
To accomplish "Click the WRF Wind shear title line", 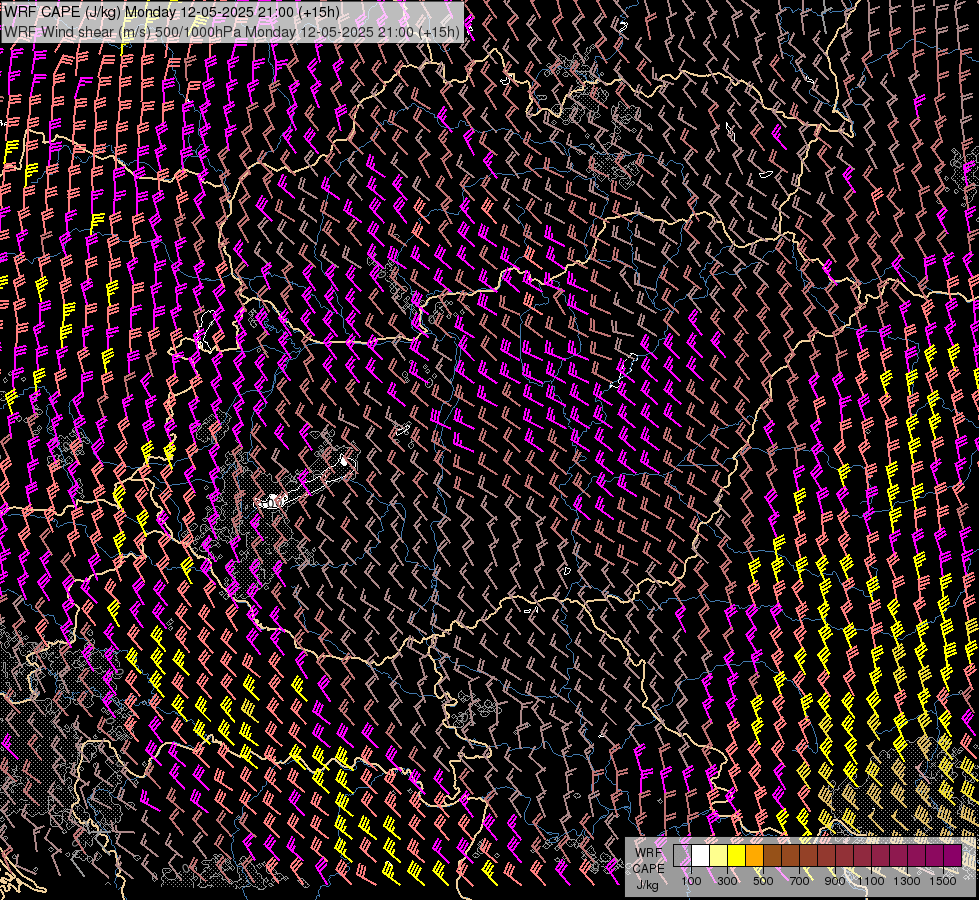I will point(232,31).
